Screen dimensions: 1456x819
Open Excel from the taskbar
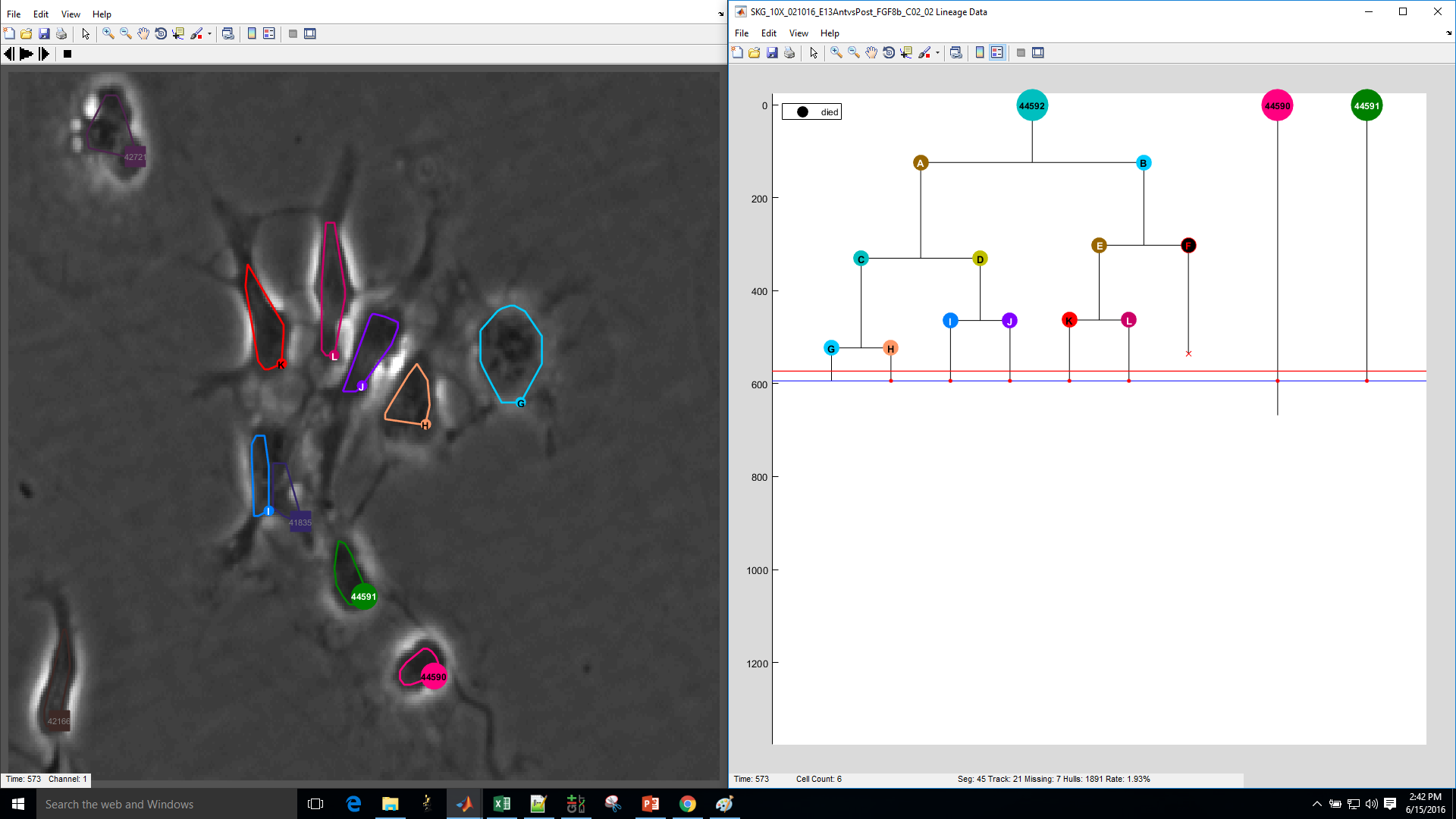[x=501, y=804]
